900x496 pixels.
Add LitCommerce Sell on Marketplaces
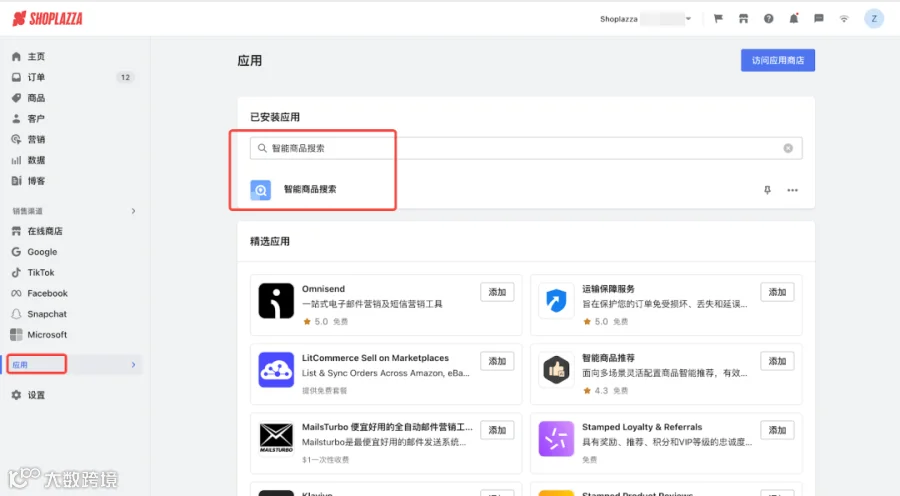(x=497, y=361)
